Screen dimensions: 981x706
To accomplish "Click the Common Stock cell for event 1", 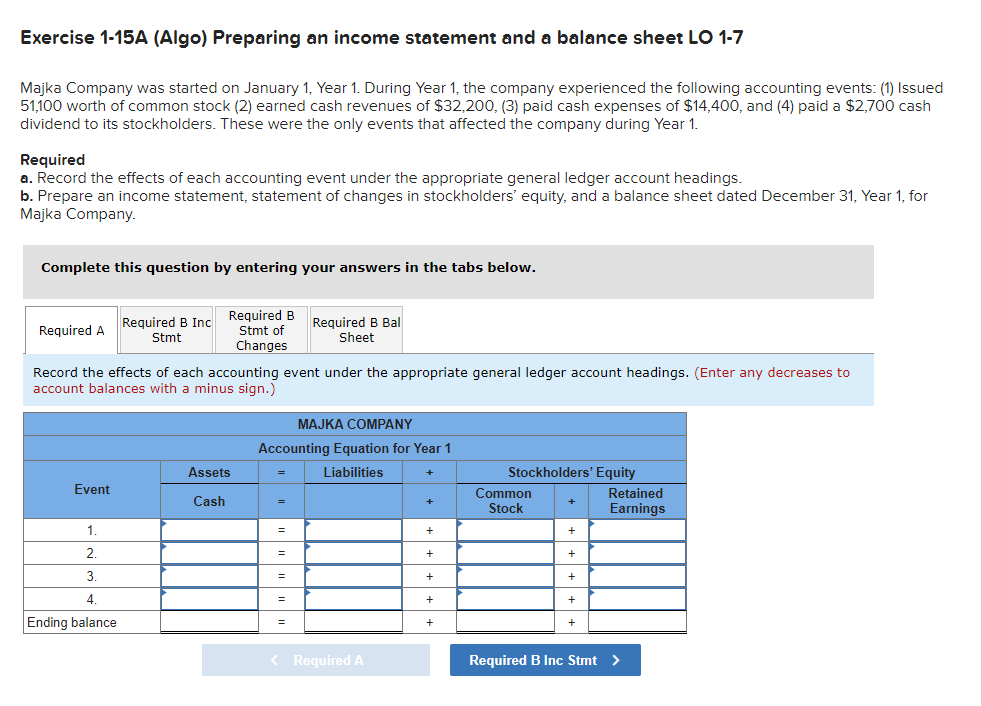I will 504,530.
